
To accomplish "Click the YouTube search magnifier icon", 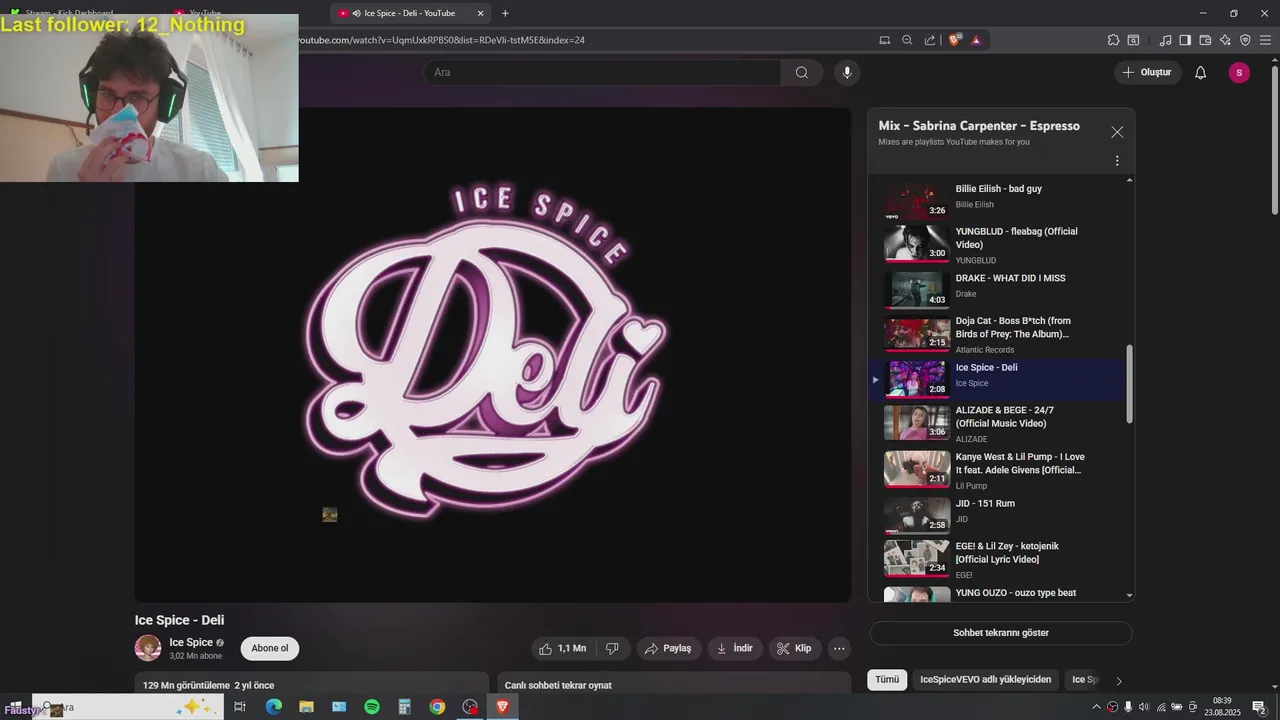I will point(802,72).
